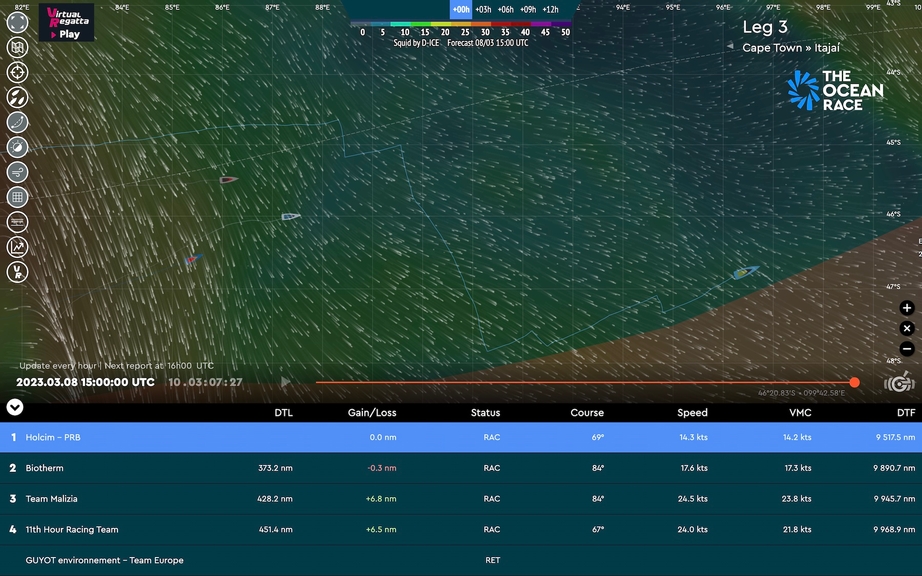
Task: Click Biotherm's -0.3 nm loss value
Action: coord(382,468)
